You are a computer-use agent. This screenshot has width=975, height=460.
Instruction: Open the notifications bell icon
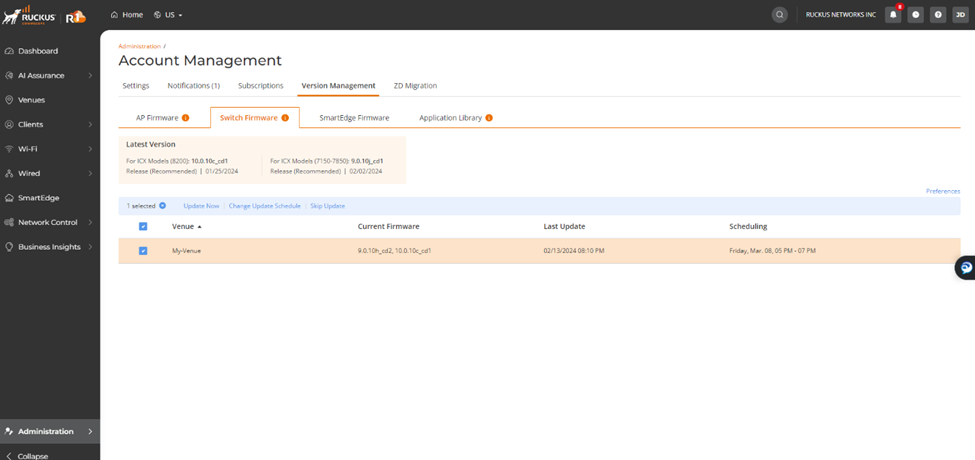(893, 15)
